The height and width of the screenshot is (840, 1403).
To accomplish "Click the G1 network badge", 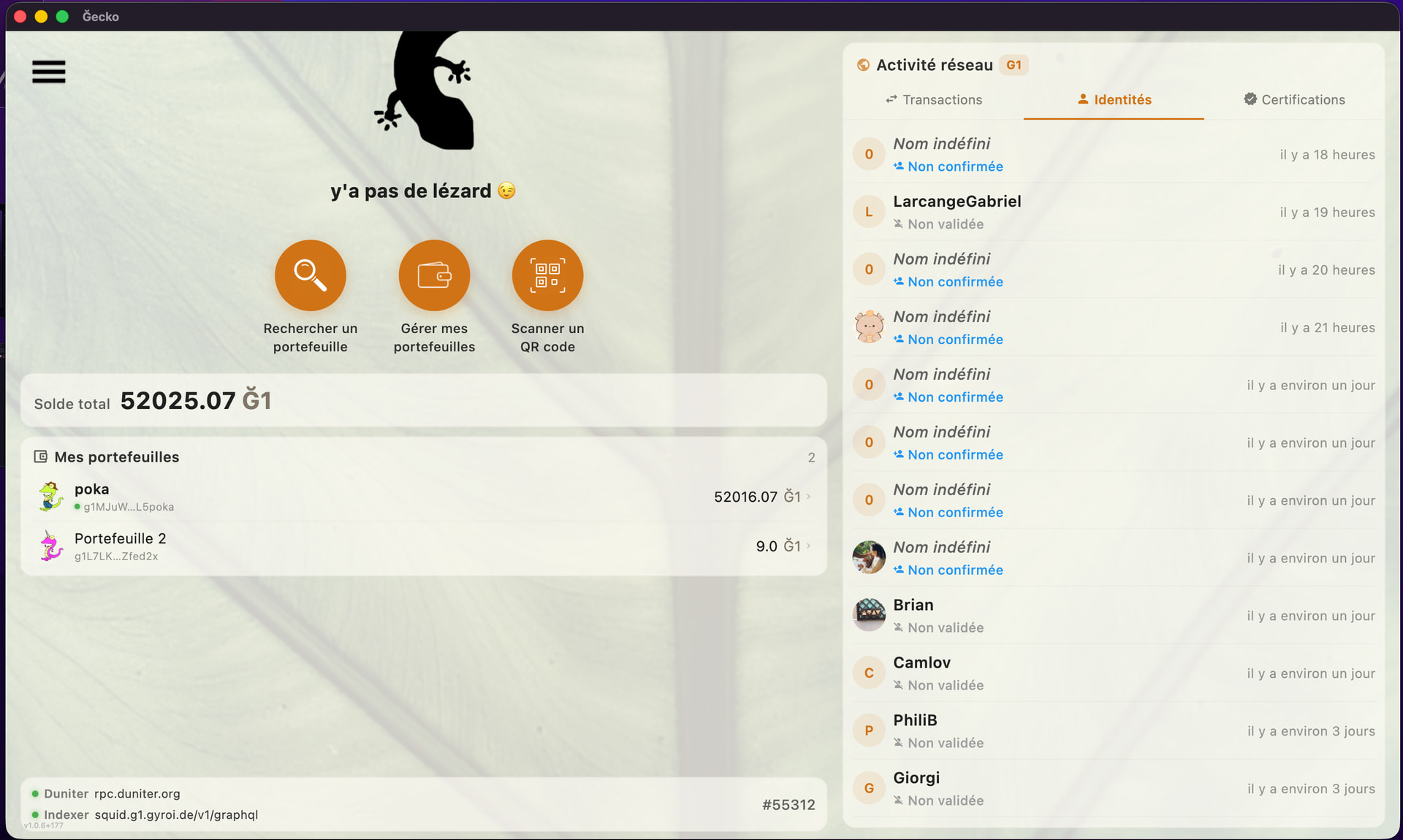I will tap(1014, 65).
